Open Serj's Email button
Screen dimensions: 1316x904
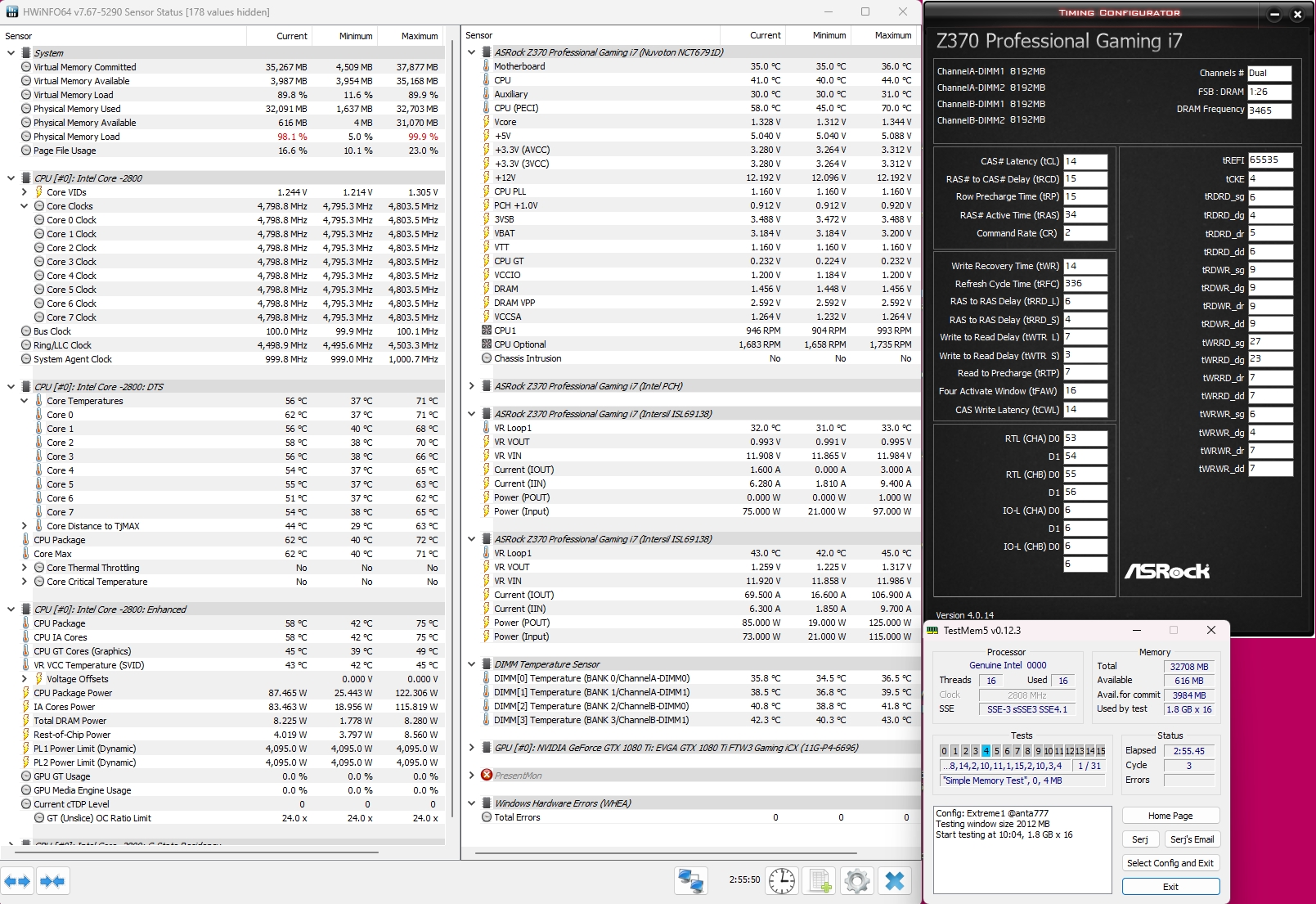(1192, 839)
